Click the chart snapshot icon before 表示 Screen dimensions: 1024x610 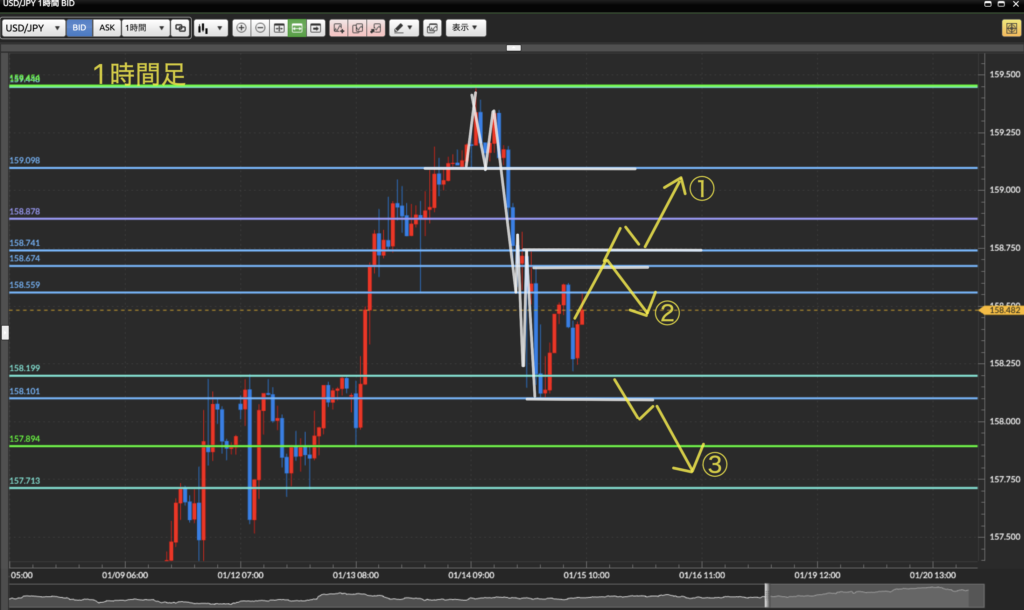coord(432,28)
